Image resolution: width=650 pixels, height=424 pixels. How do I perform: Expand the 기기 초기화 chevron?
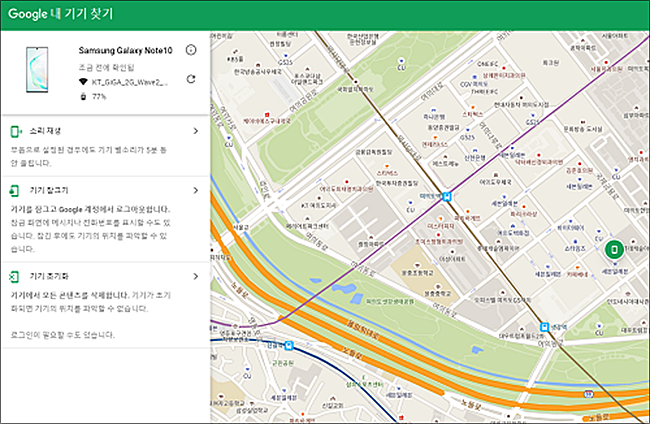(x=196, y=276)
